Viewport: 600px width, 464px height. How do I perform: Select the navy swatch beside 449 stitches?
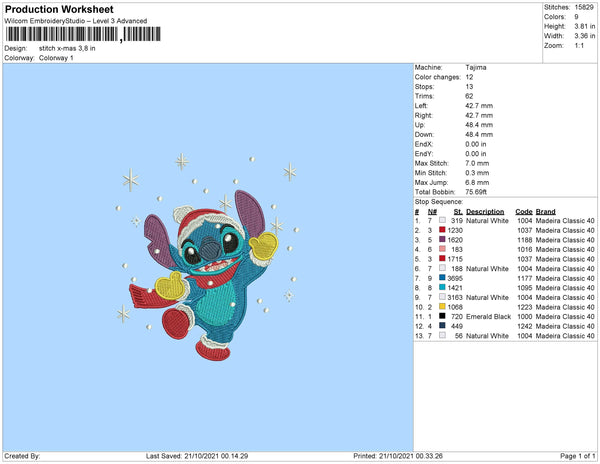point(442,326)
